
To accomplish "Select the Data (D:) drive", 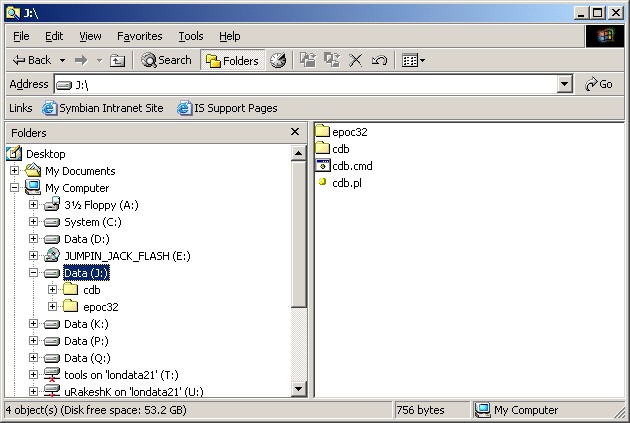I will coord(86,239).
